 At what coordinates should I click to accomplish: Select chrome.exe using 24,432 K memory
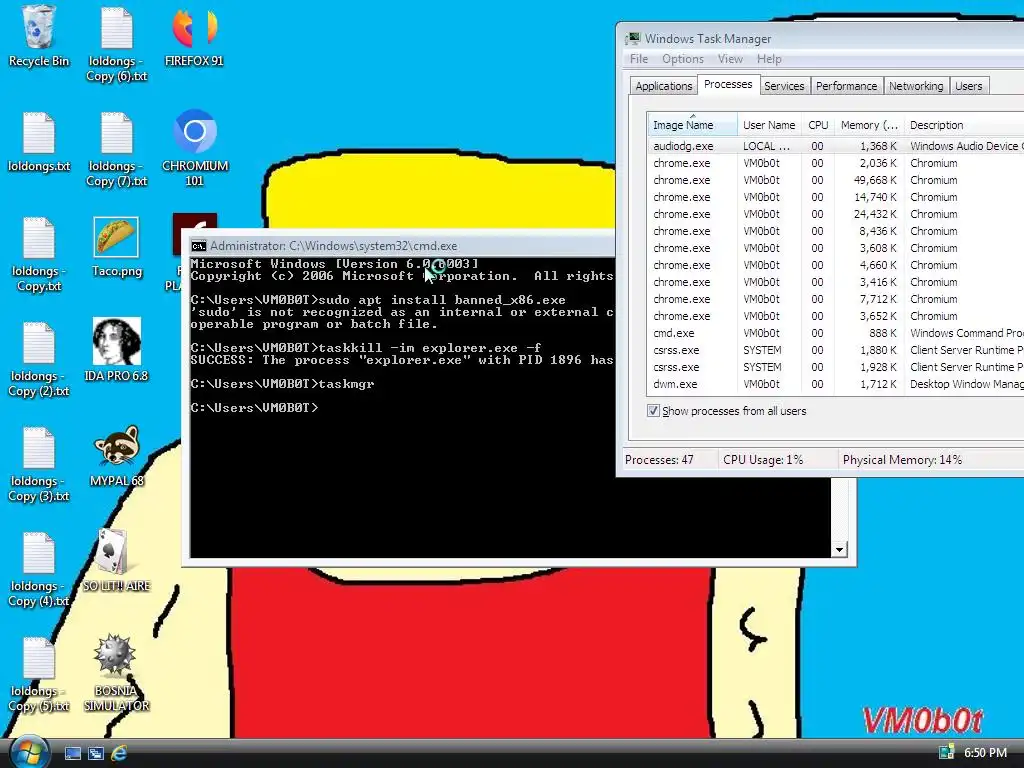836,214
